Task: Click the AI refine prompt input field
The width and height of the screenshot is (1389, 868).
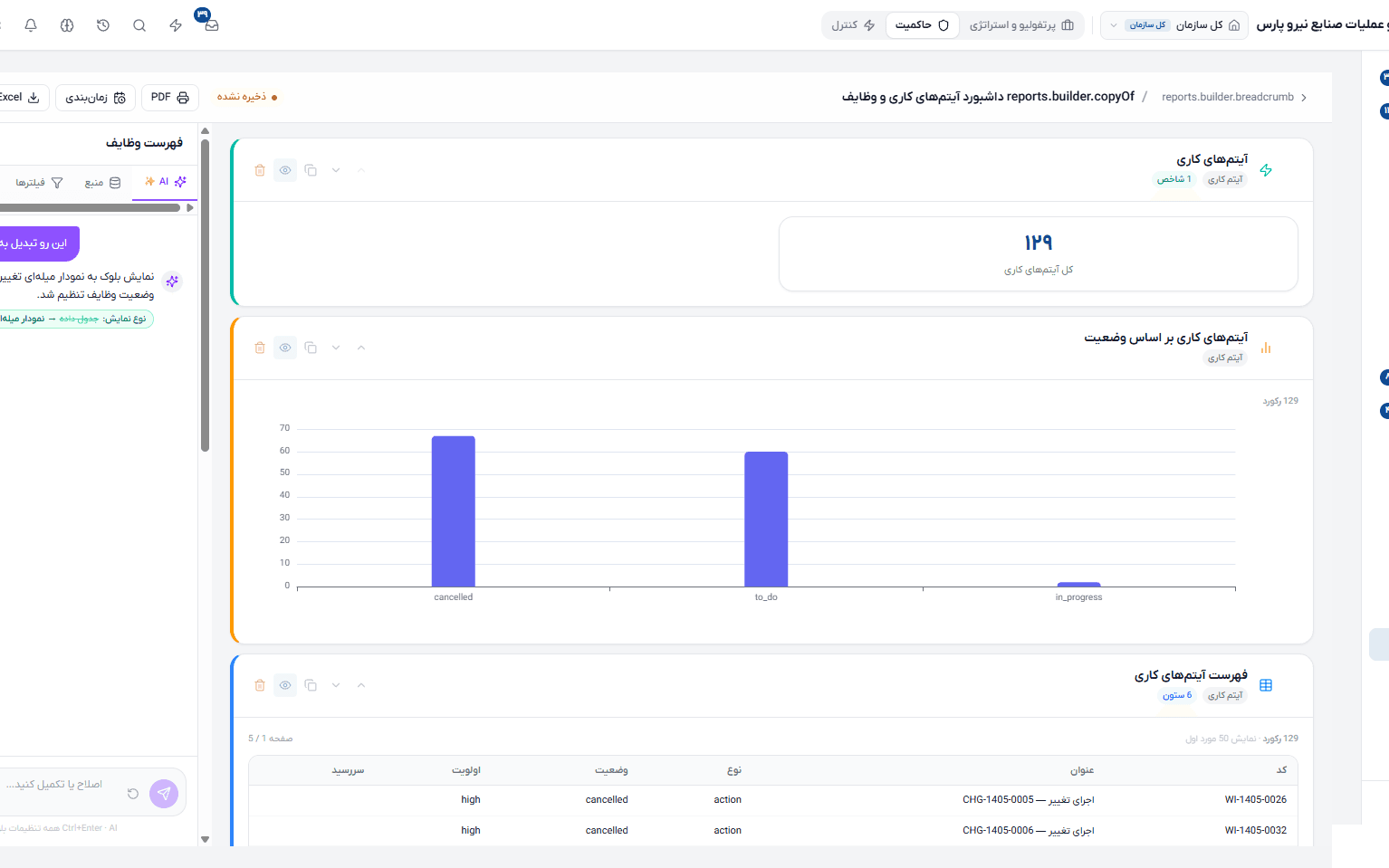Action: coord(63,785)
